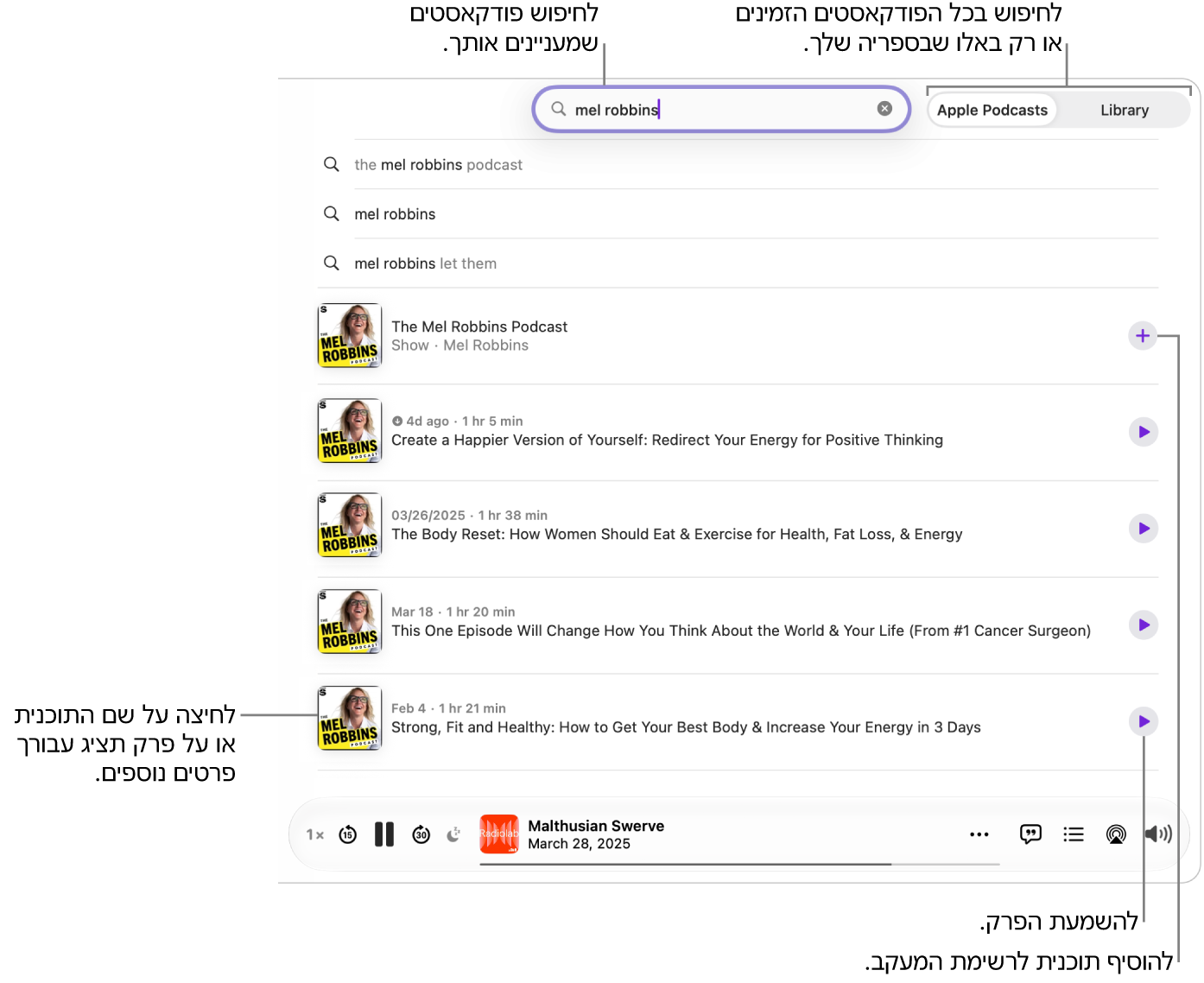Click the "This One Episode Will Change" episode title

[741, 631]
